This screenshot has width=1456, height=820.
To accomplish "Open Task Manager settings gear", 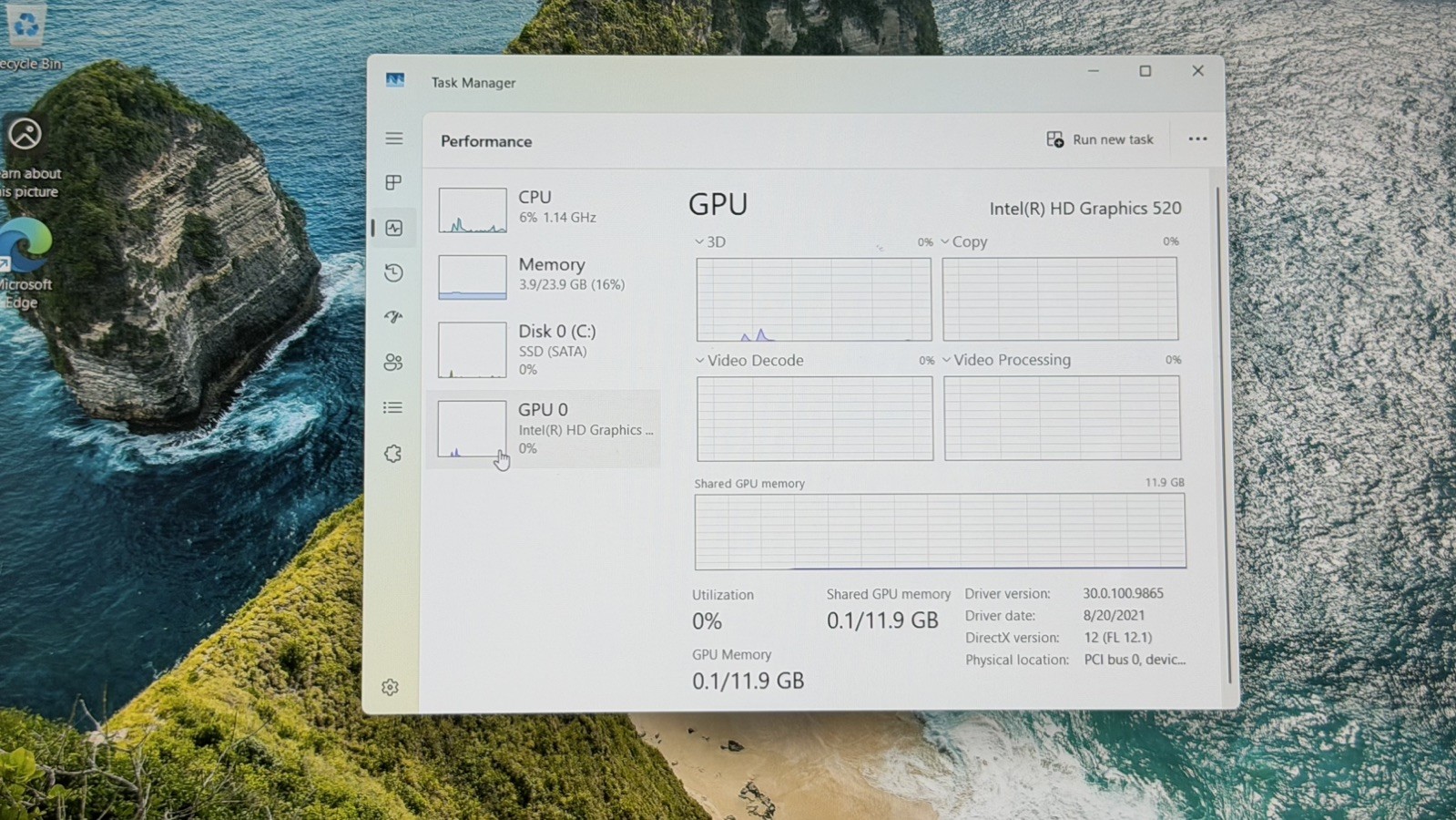I will click(390, 687).
